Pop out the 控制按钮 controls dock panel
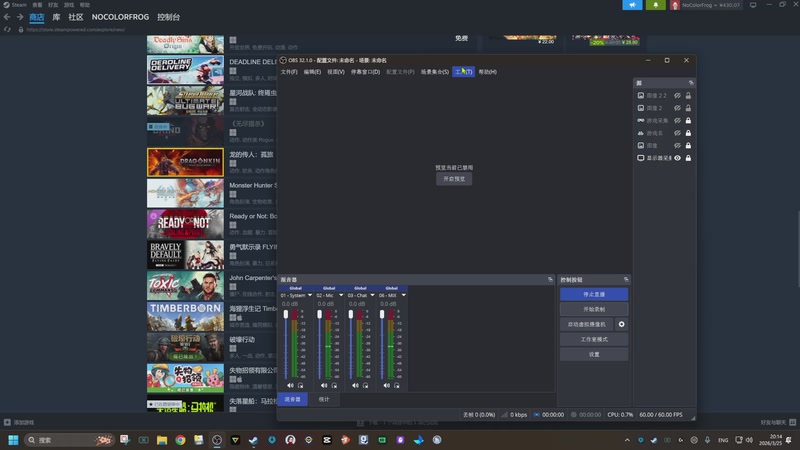The image size is (800, 450). (x=626, y=280)
